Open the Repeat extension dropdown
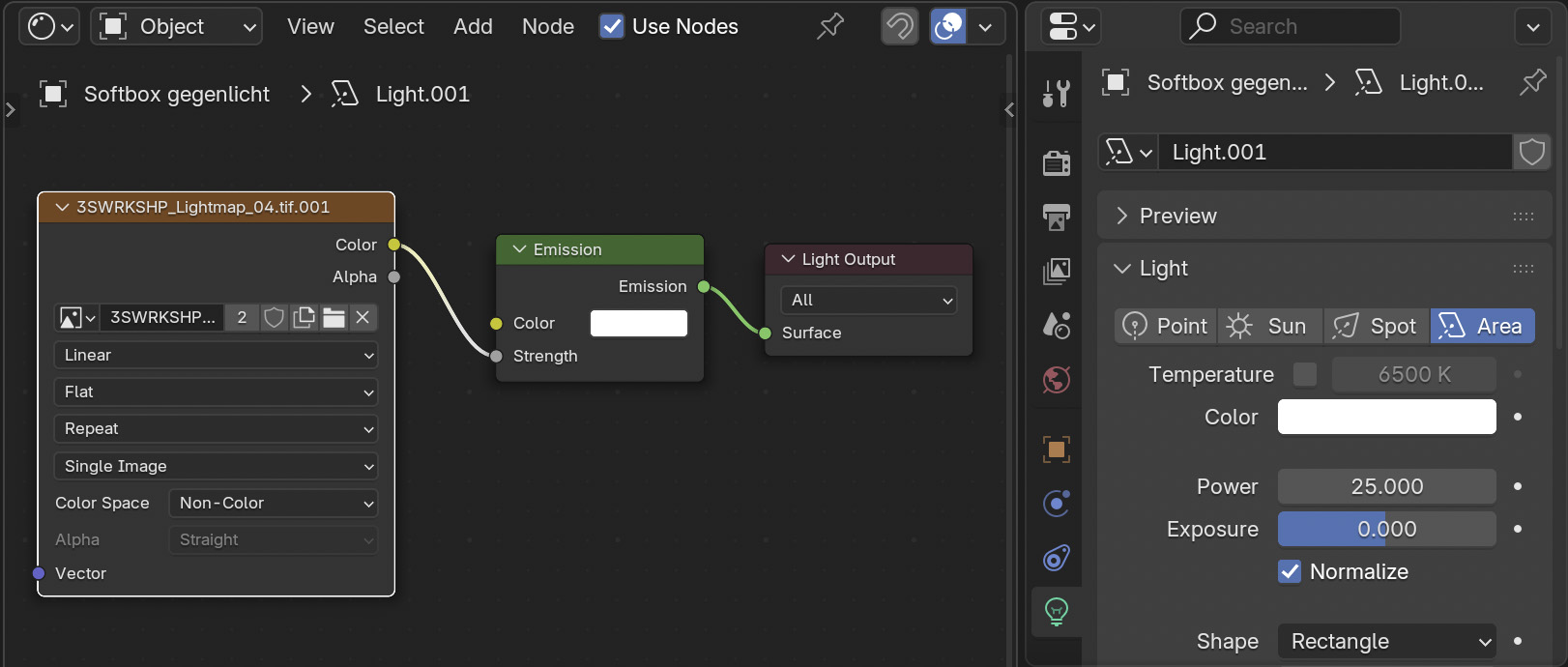This screenshot has width=1568, height=667. coord(216,428)
